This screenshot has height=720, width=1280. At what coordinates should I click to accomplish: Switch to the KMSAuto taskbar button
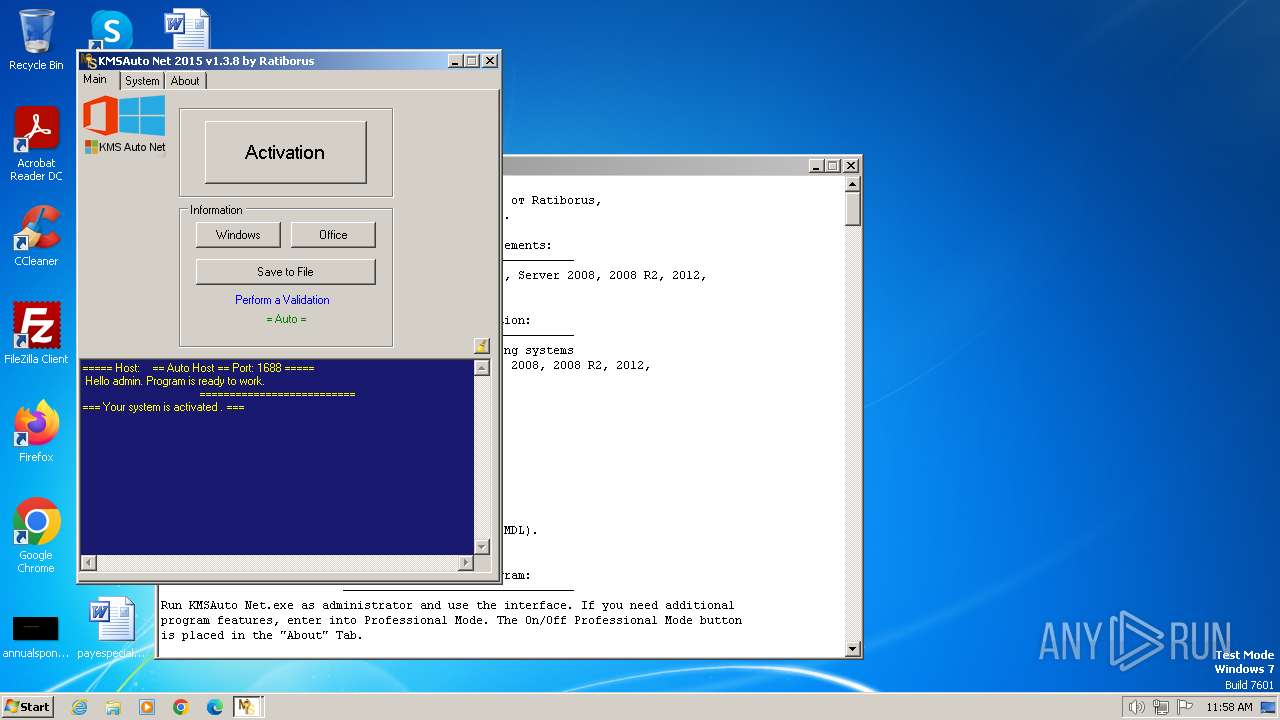point(247,707)
